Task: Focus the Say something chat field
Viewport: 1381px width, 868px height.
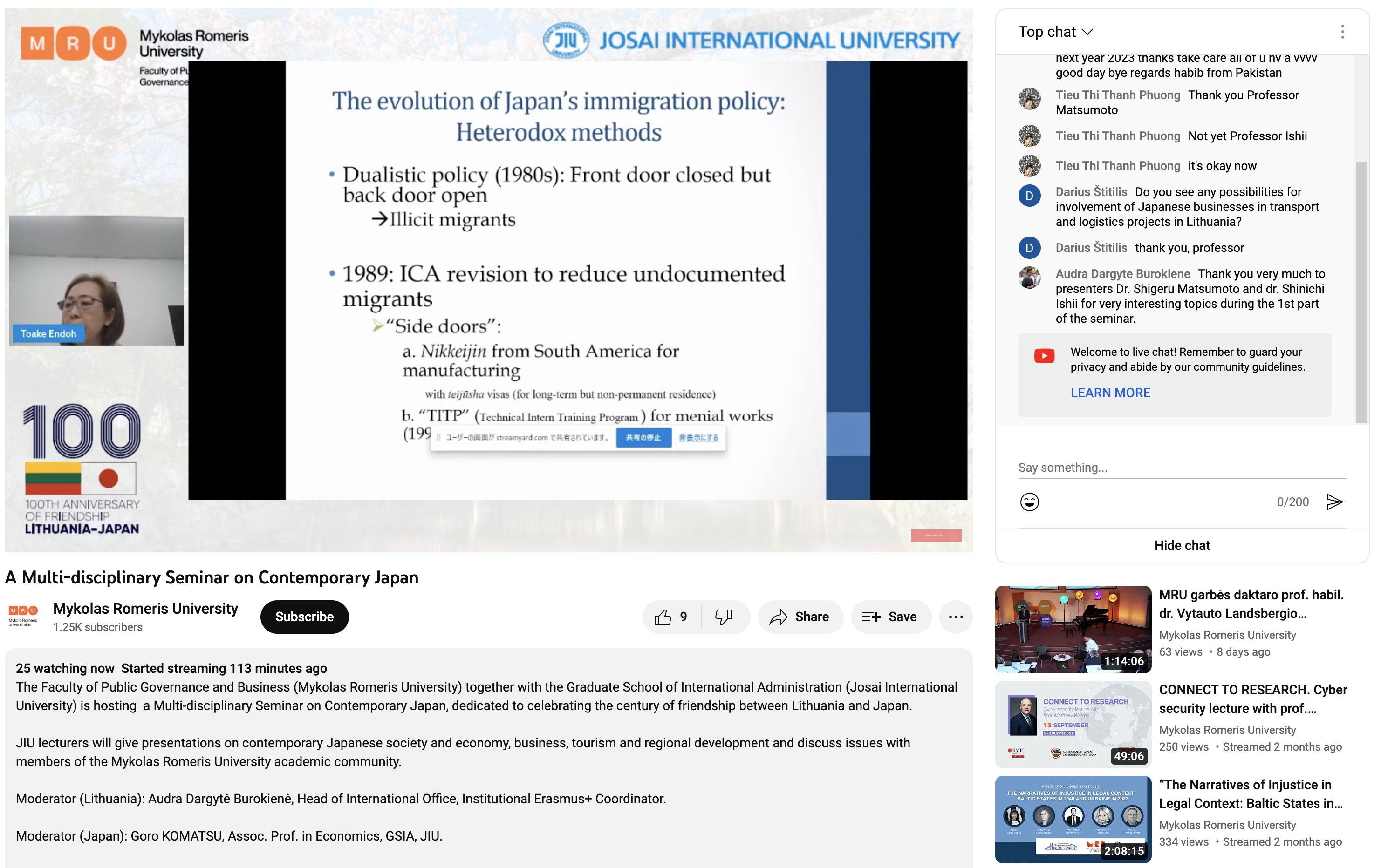Action: (1182, 468)
